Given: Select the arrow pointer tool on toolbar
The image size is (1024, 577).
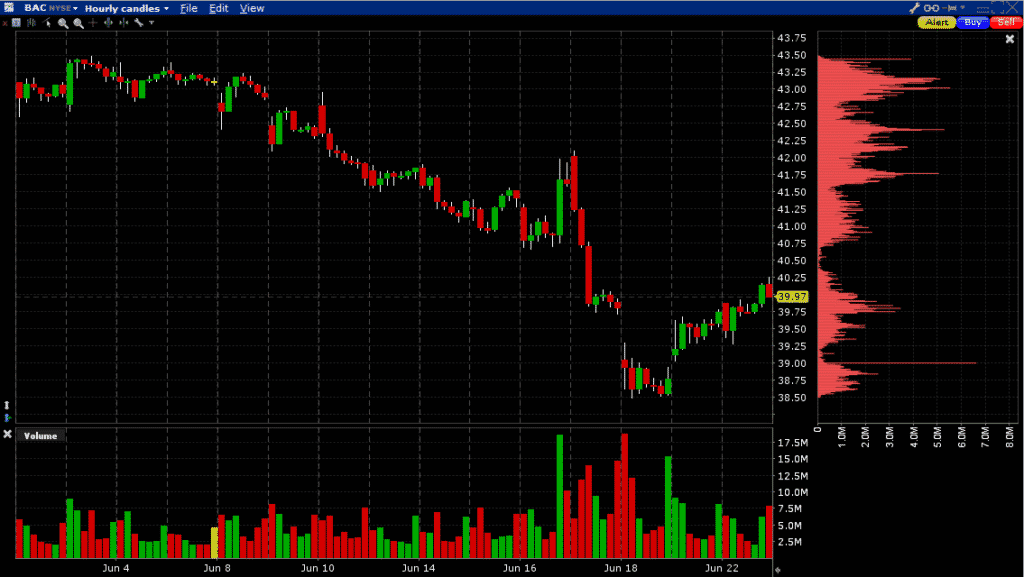Looking at the screenshot, I should click(x=47, y=21).
